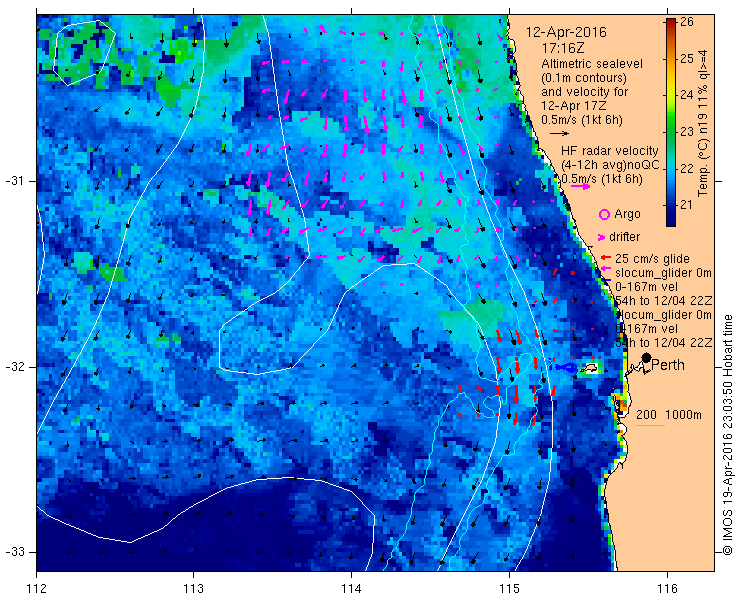Click latitude axis label '-31'

14,181
